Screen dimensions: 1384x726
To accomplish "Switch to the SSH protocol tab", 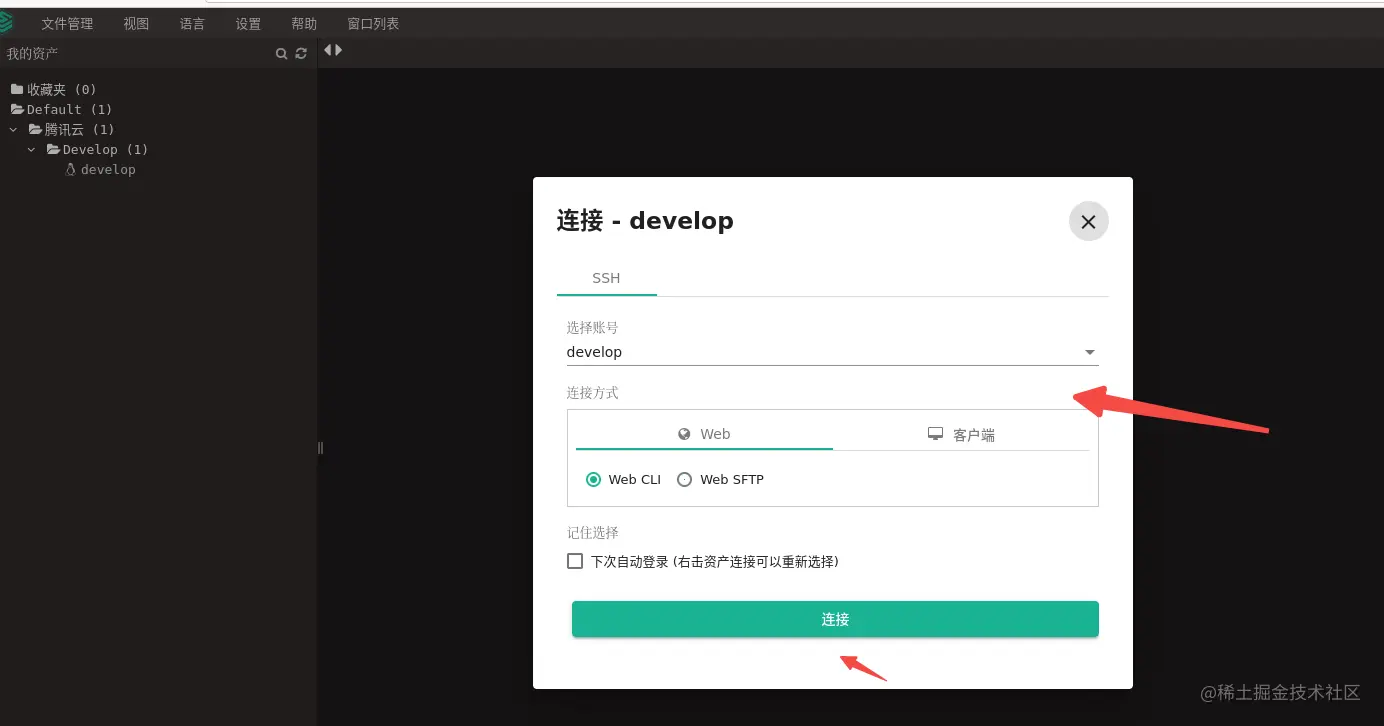I will 606,278.
